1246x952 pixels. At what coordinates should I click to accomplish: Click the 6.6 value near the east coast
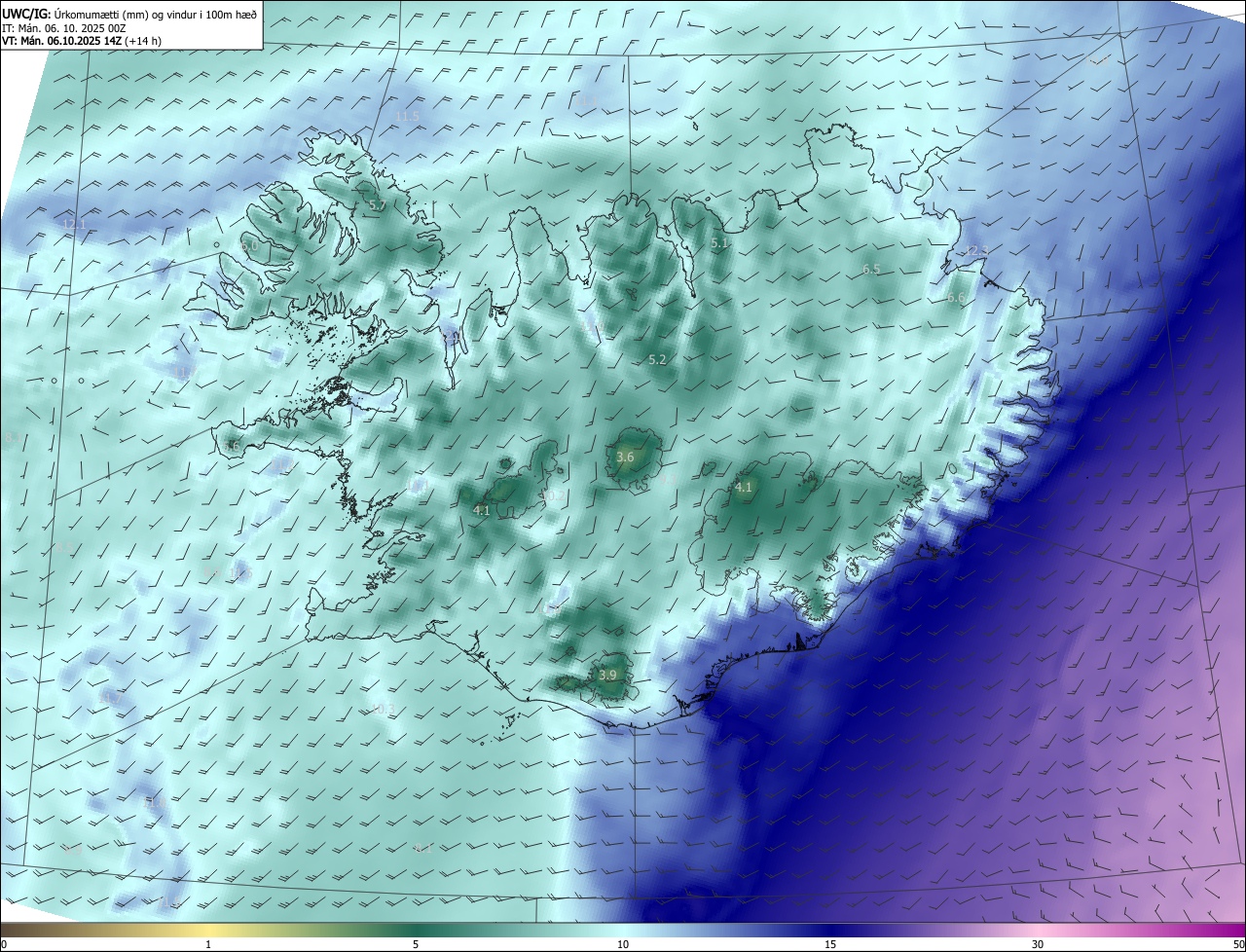click(x=956, y=298)
